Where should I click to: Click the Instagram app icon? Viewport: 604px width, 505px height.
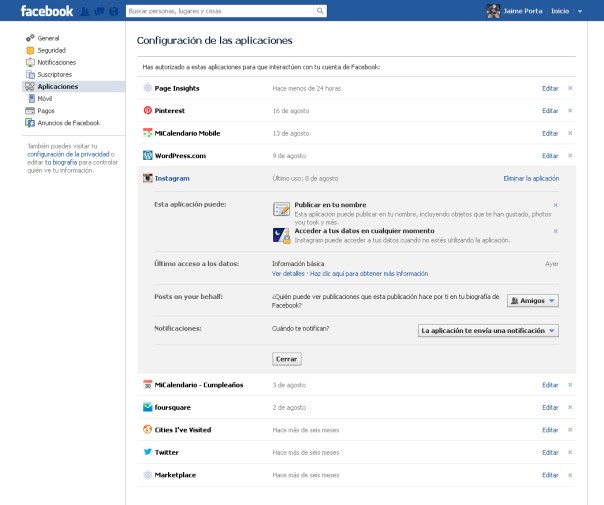click(x=147, y=178)
